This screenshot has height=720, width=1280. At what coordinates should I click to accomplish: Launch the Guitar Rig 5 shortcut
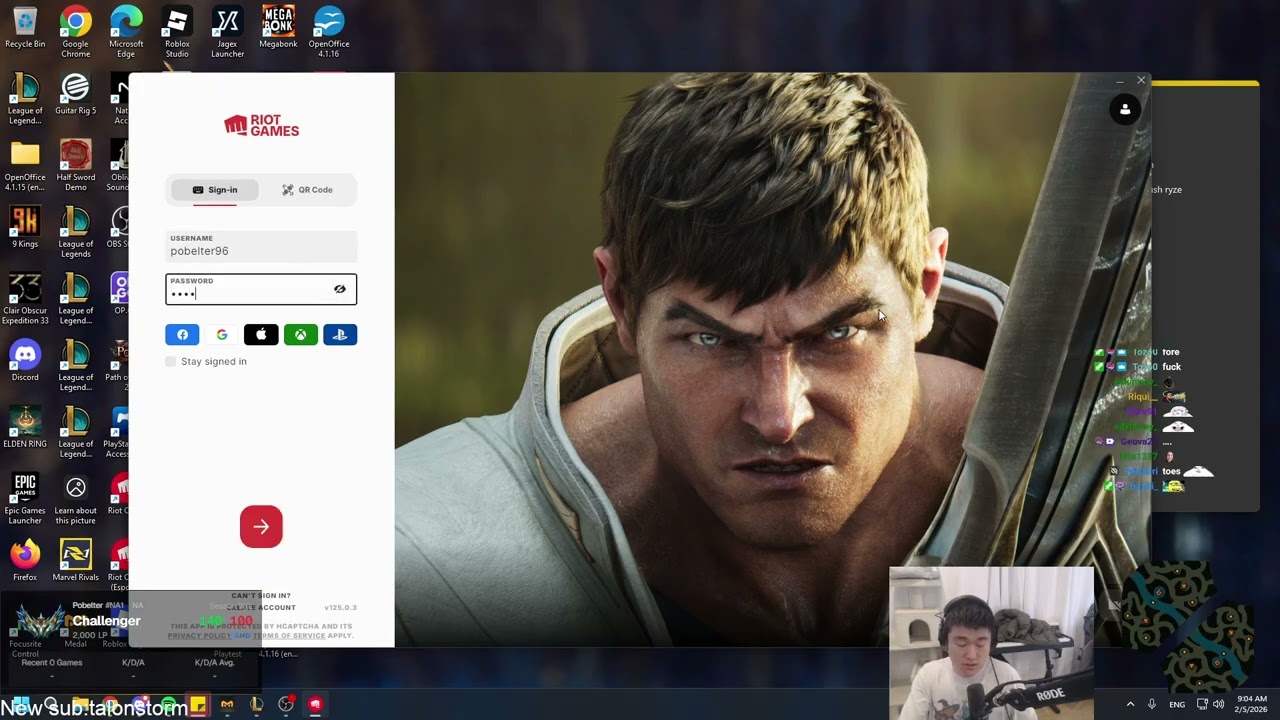click(x=75, y=95)
